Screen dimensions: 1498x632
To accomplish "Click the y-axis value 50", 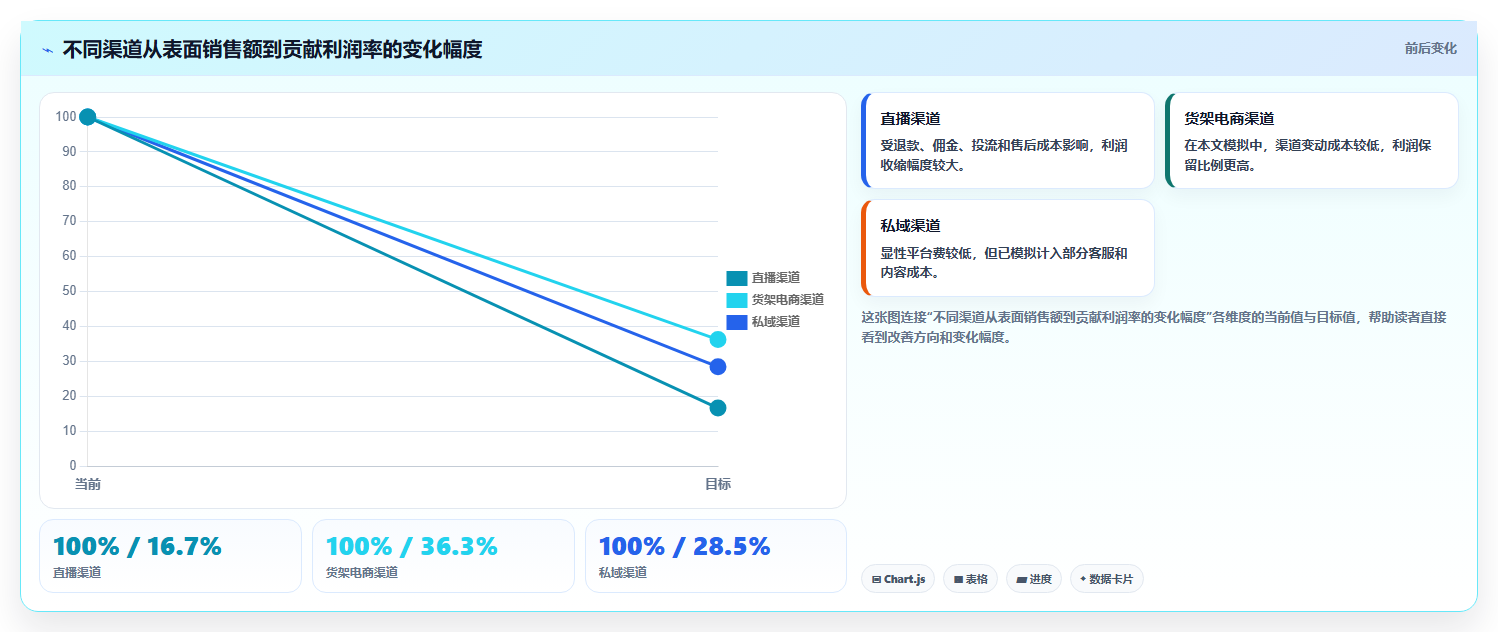I will (69, 291).
